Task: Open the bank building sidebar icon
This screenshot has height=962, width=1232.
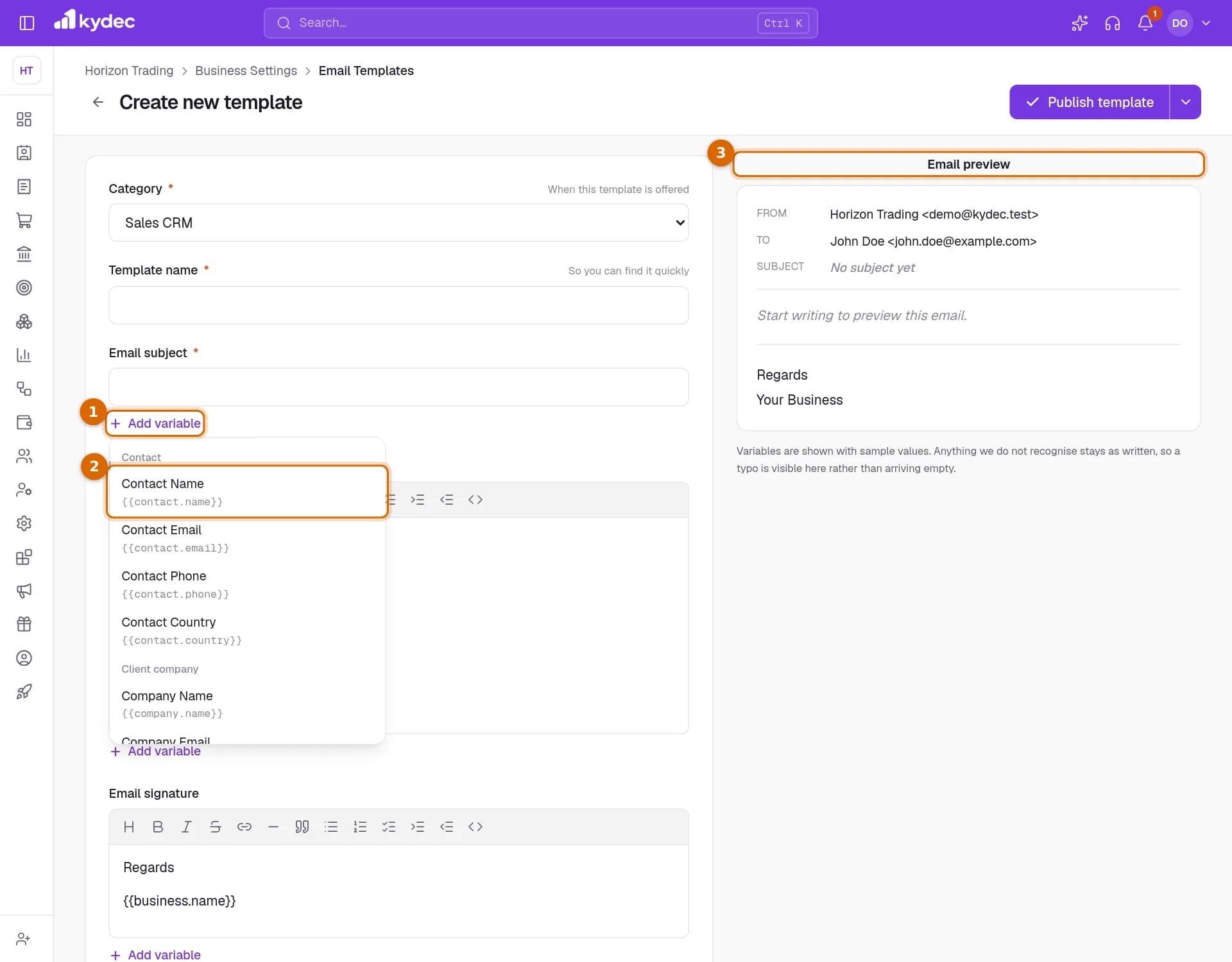Action: pos(24,254)
